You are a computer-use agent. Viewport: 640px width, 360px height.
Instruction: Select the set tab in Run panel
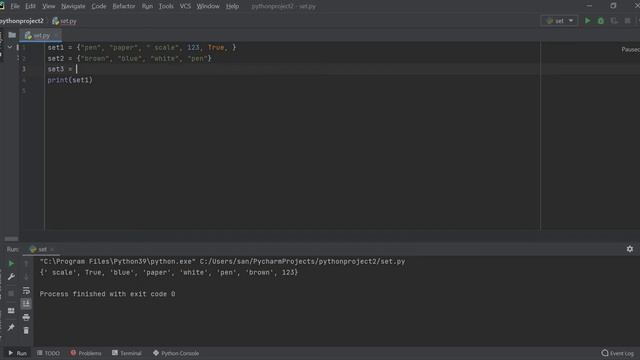click(38, 249)
